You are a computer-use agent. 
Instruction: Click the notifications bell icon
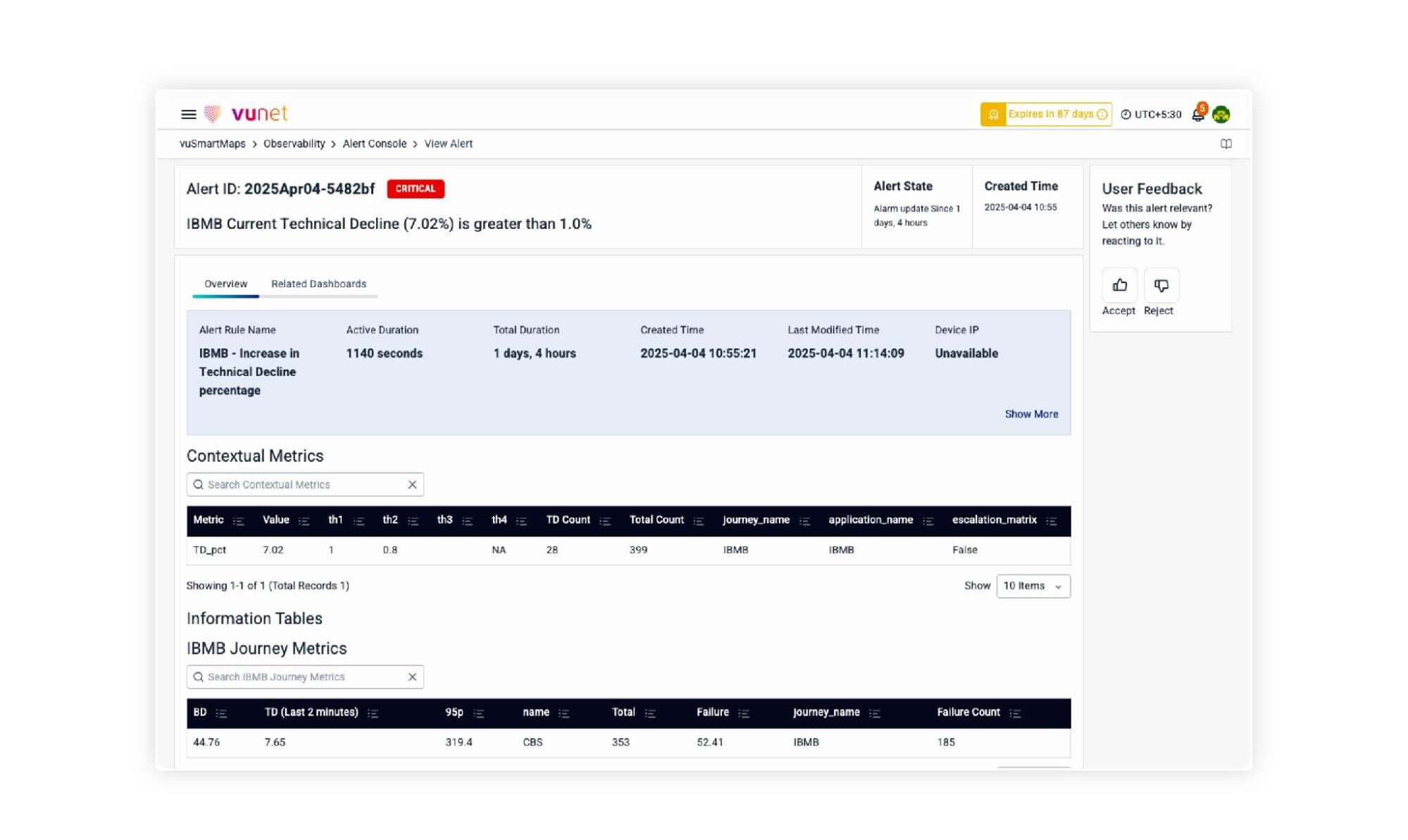(x=1197, y=114)
